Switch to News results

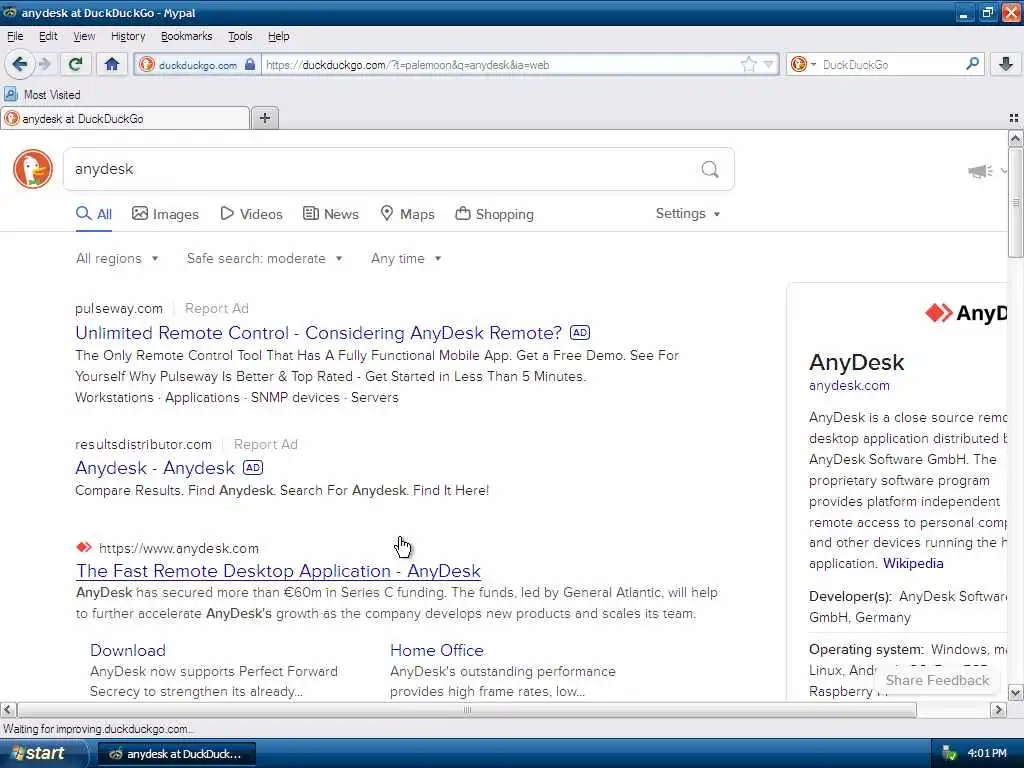[330, 214]
